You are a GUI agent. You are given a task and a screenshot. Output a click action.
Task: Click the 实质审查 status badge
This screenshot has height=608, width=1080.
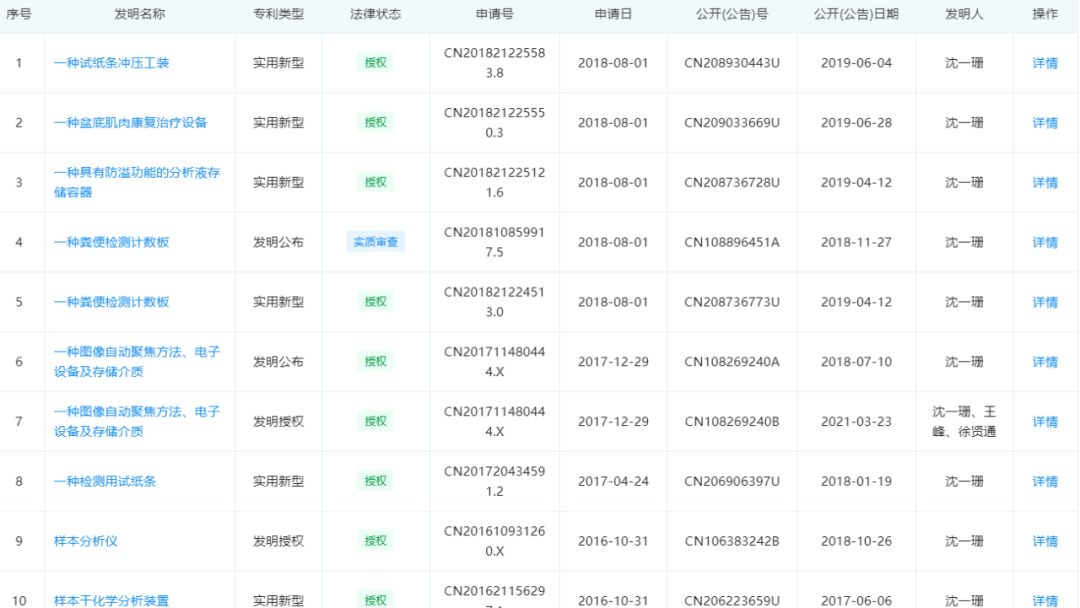(376, 242)
